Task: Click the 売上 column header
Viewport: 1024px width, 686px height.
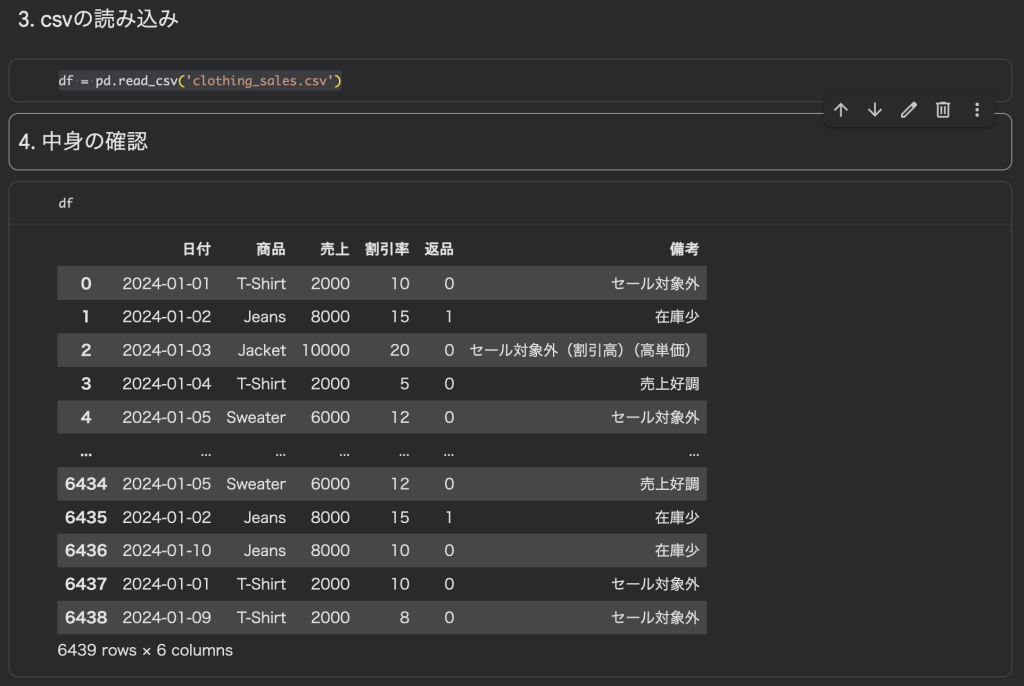Action: (334, 249)
